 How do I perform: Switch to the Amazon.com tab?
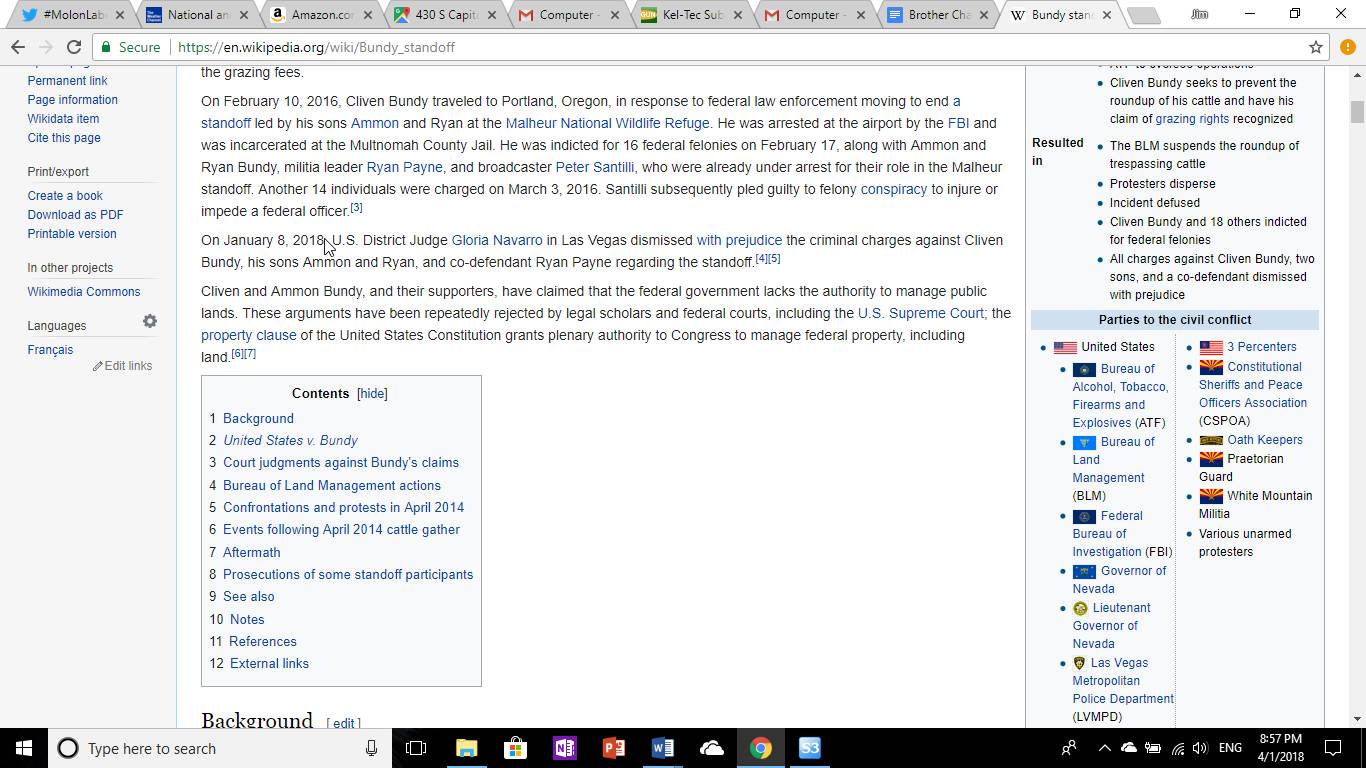click(320, 15)
